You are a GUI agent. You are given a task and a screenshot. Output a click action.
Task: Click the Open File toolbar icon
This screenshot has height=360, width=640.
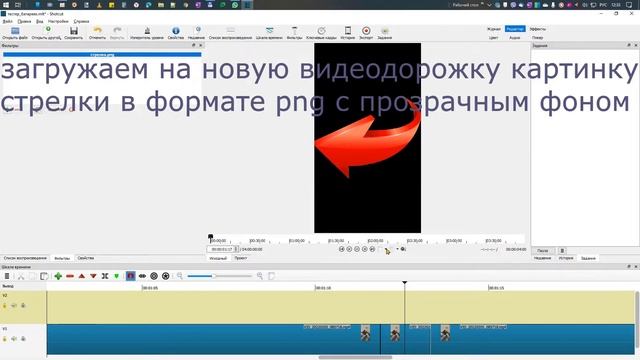tap(15, 31)
